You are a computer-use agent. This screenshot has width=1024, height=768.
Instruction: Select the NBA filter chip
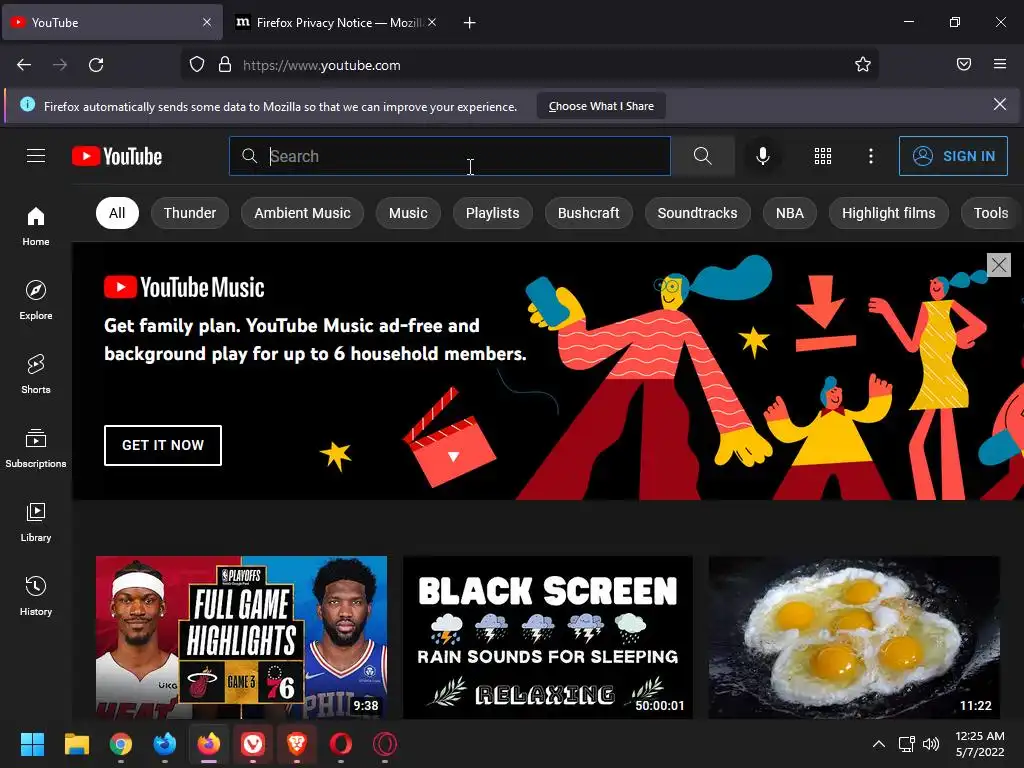coord(790,213)
